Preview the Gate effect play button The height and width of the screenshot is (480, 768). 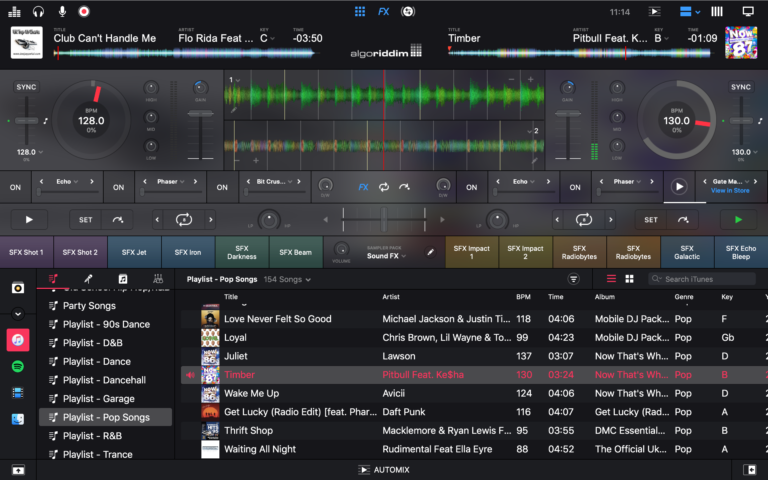(x=679, y=187)
